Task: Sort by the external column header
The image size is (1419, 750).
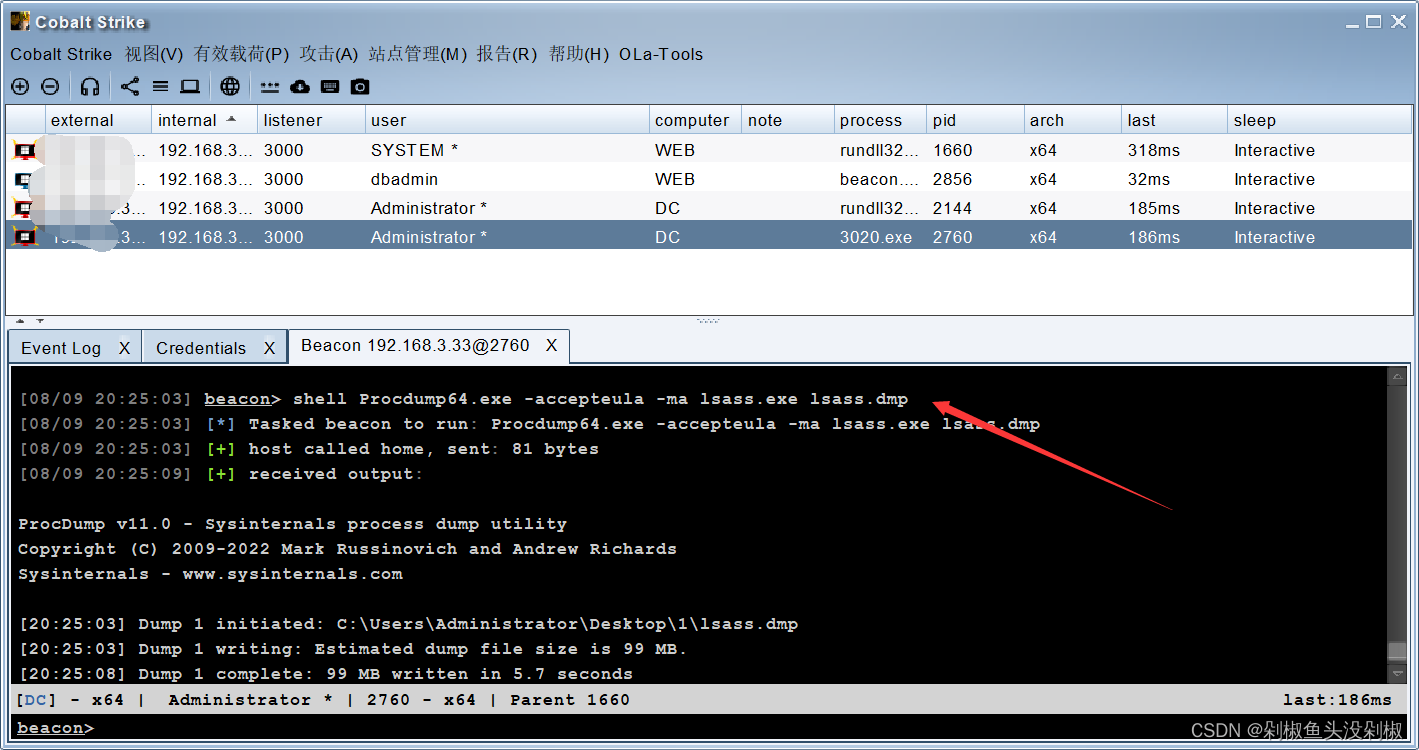Action: [x=99, y=120]
